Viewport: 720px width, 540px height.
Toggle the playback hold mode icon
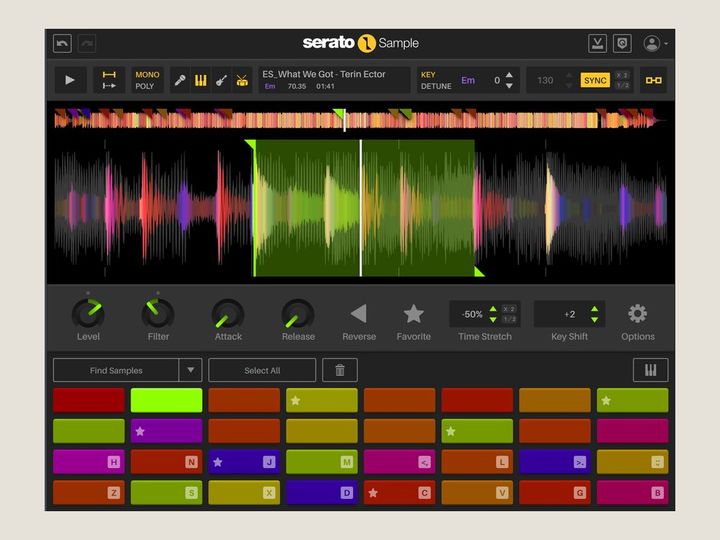(x=109, y=80)
